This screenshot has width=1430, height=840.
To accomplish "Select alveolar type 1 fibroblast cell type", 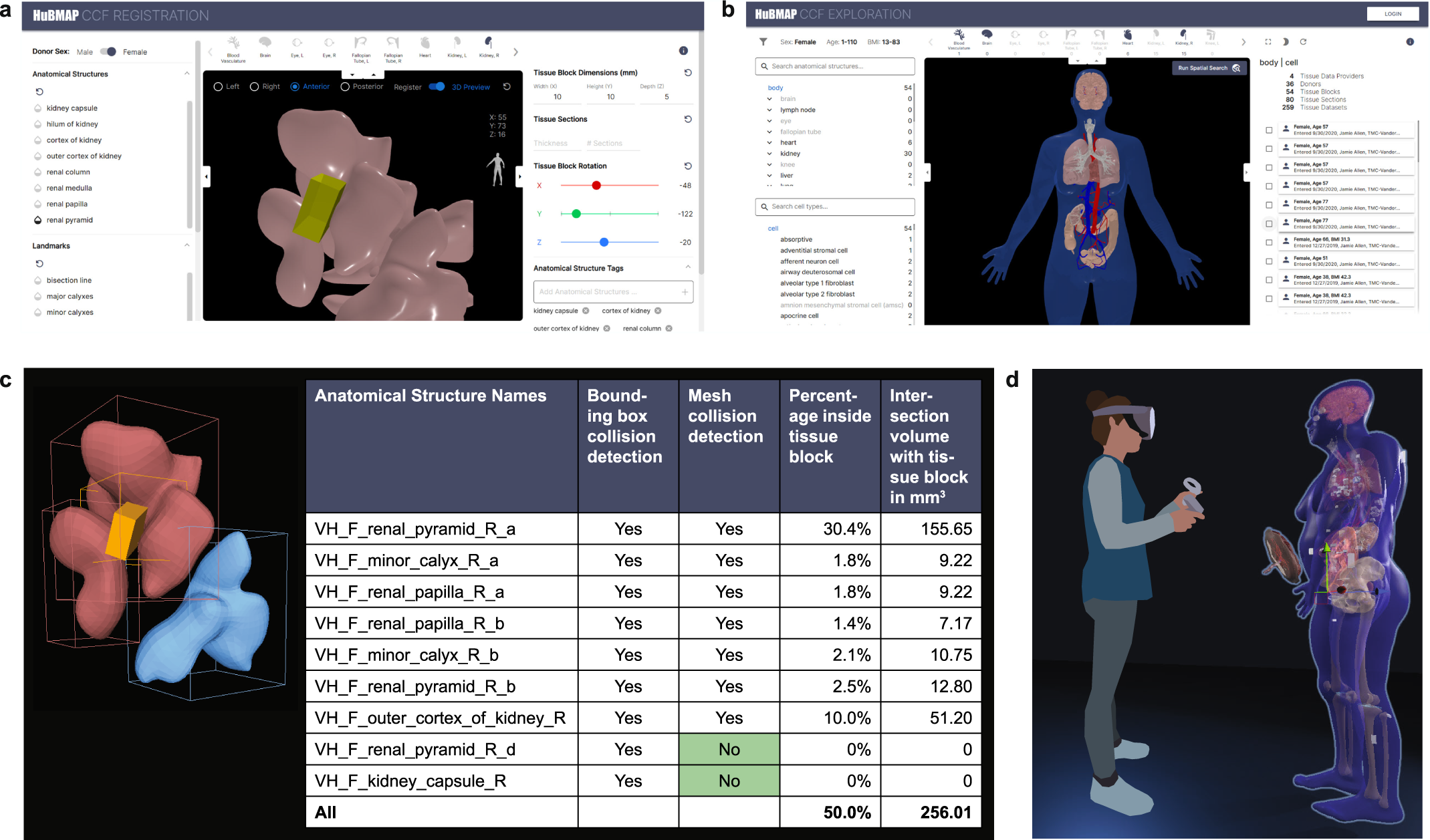I will [817, 283].
